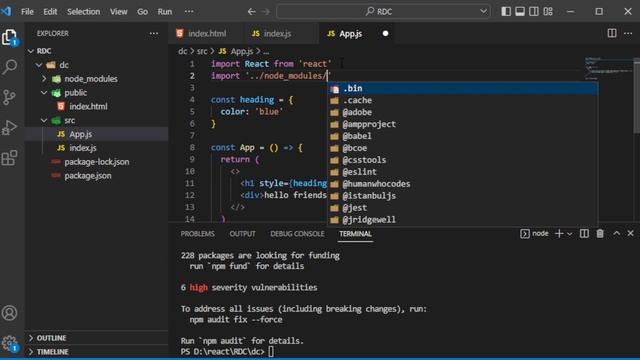Open the Manage settings gear
Image resolution: width=640 pixels, height=360 pixels.
coord(9,343)
